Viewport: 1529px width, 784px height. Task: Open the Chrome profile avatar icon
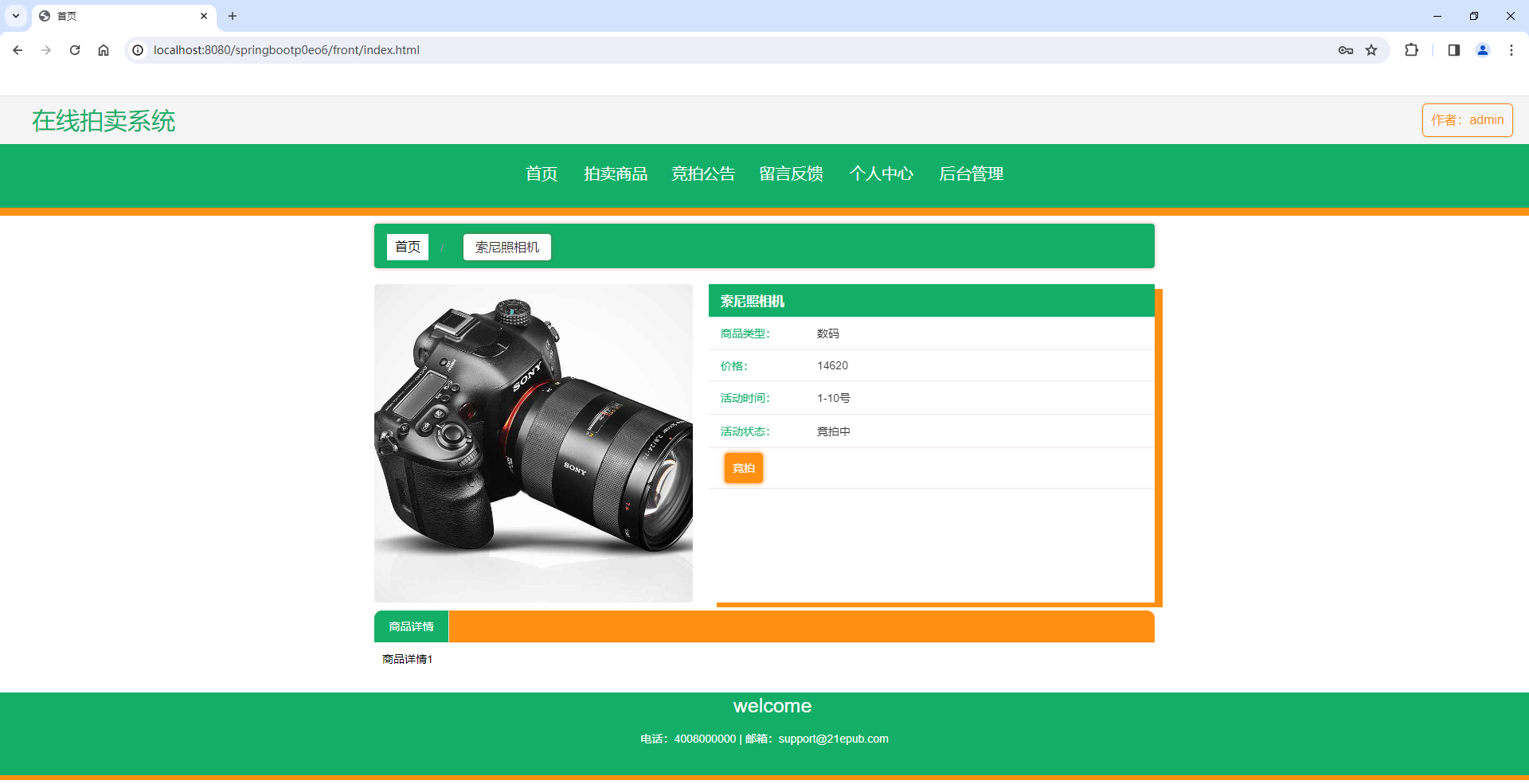(1483, 50)
